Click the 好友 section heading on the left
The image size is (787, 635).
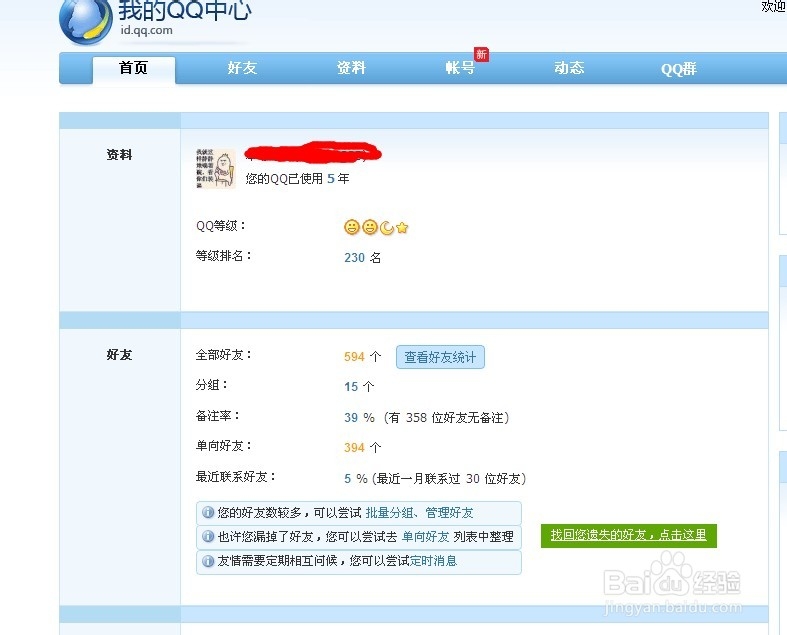tap(119, 355)
